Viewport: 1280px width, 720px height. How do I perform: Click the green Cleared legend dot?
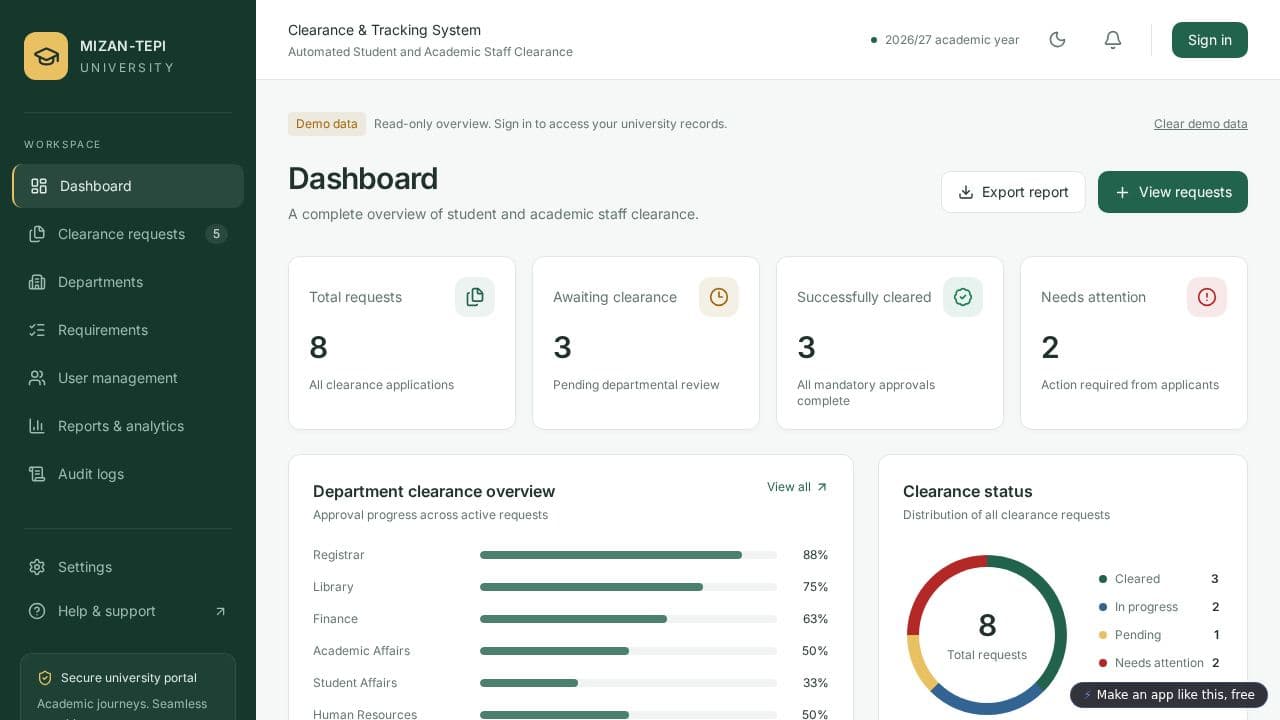1103,579
